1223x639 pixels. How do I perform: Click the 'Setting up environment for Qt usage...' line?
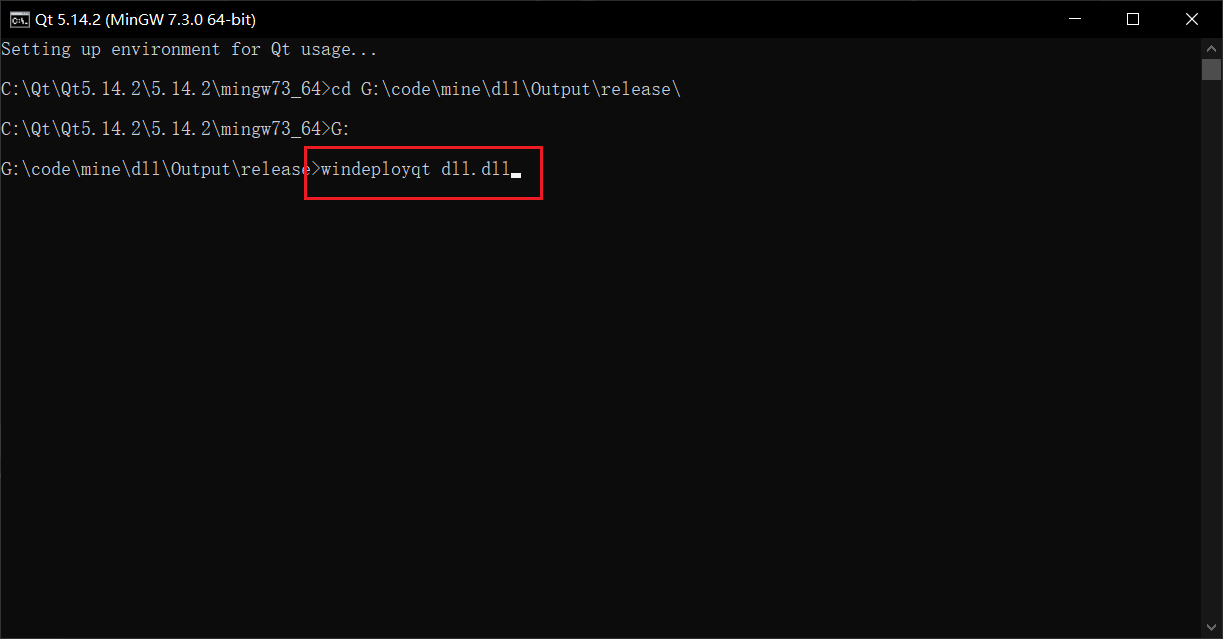[189, 49]
